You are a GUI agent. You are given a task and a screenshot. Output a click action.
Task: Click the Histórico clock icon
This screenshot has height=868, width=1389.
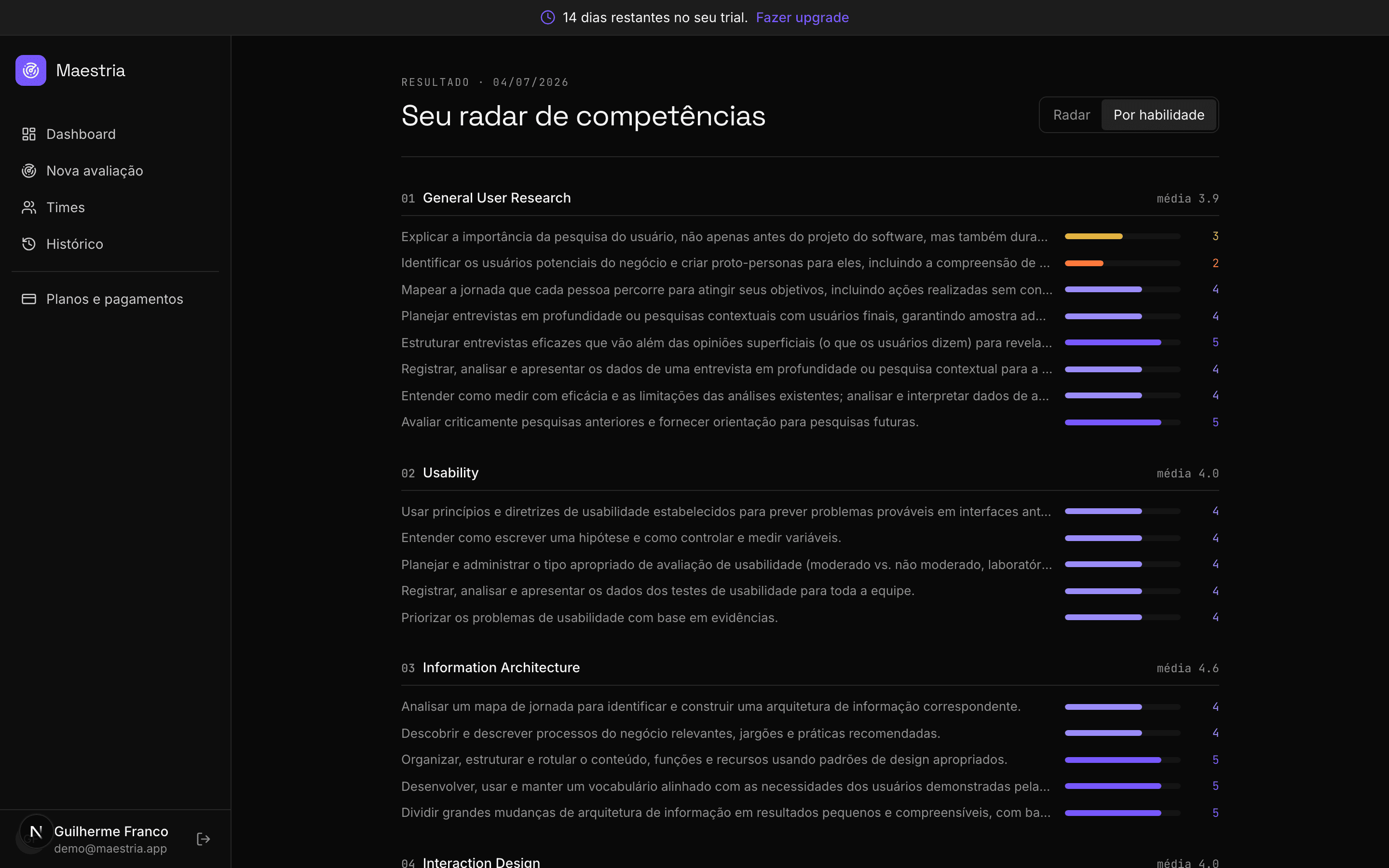coord(29,244)
